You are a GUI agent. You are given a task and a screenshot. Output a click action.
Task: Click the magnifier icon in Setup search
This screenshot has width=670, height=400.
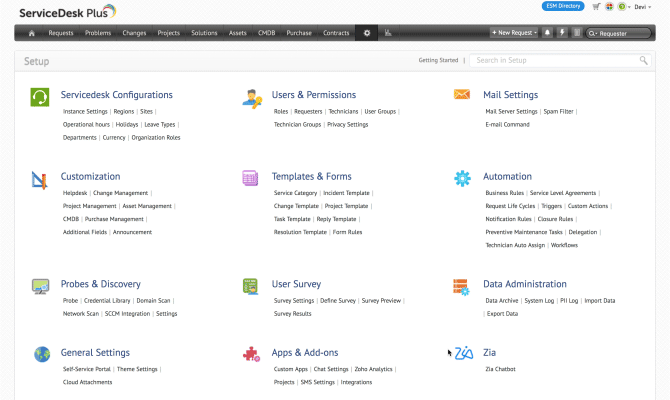click(643, 60)
